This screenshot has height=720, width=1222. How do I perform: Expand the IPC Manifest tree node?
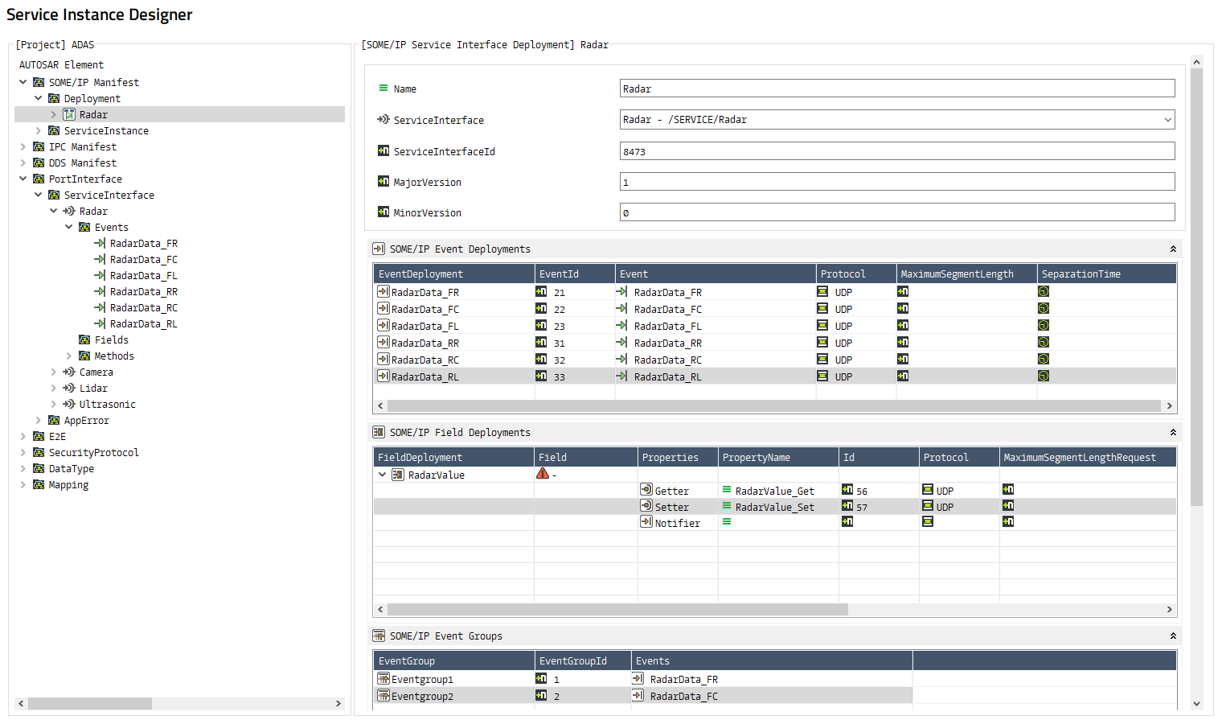tap(24, 147)
